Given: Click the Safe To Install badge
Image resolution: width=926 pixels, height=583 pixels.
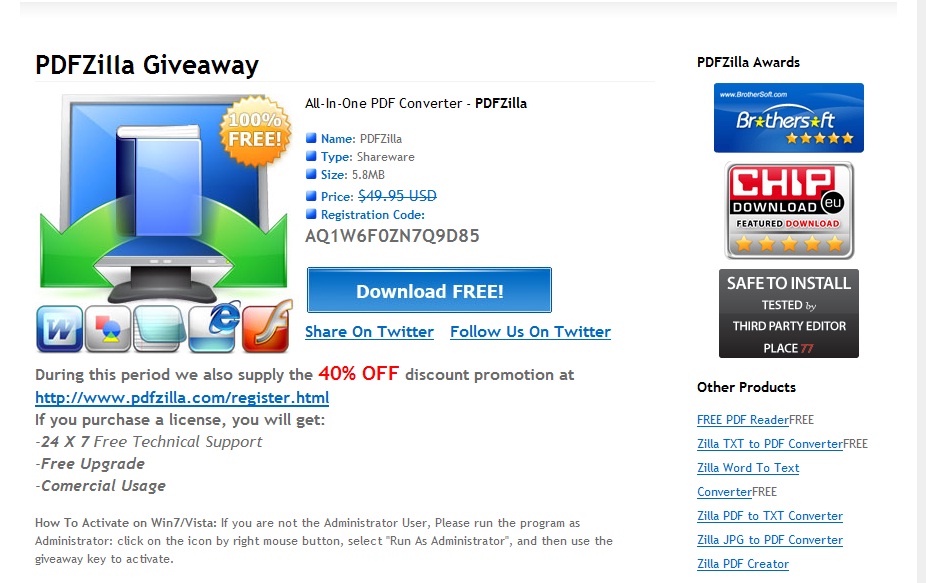Looking at the screenshot, I should coord(788,314).
